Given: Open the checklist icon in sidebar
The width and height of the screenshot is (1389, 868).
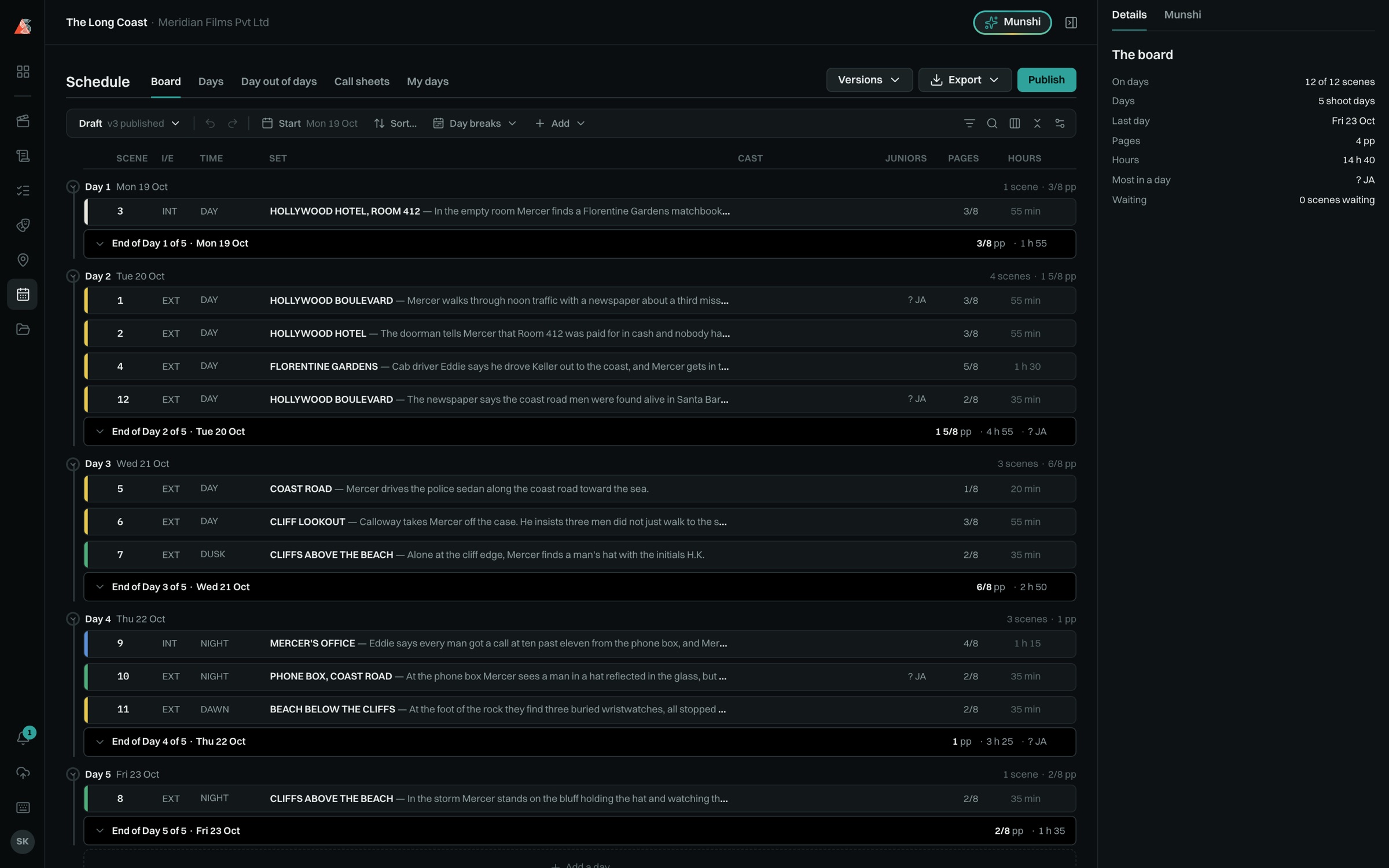Looking at the screenshot, I should tap(23, 190).
